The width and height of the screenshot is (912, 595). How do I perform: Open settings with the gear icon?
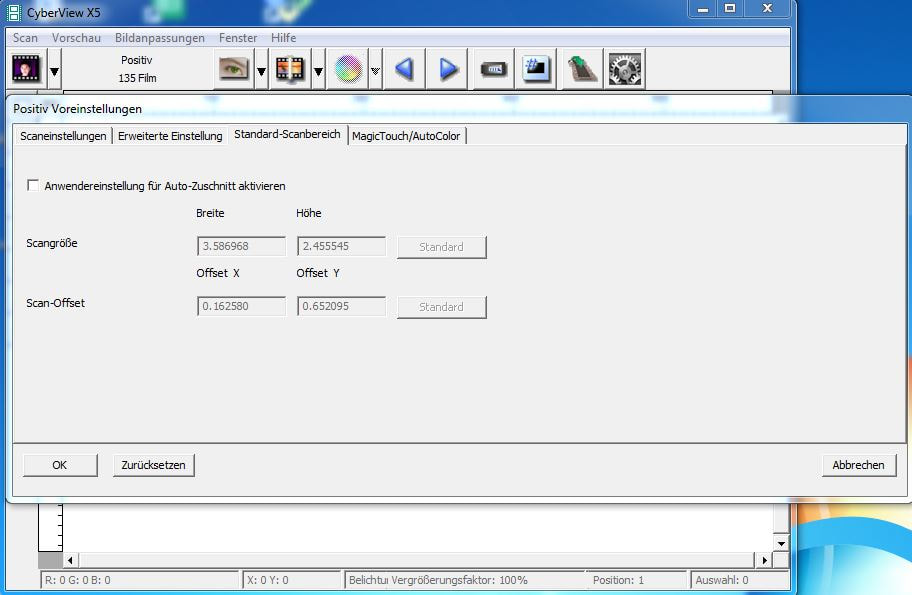(625, 69)
